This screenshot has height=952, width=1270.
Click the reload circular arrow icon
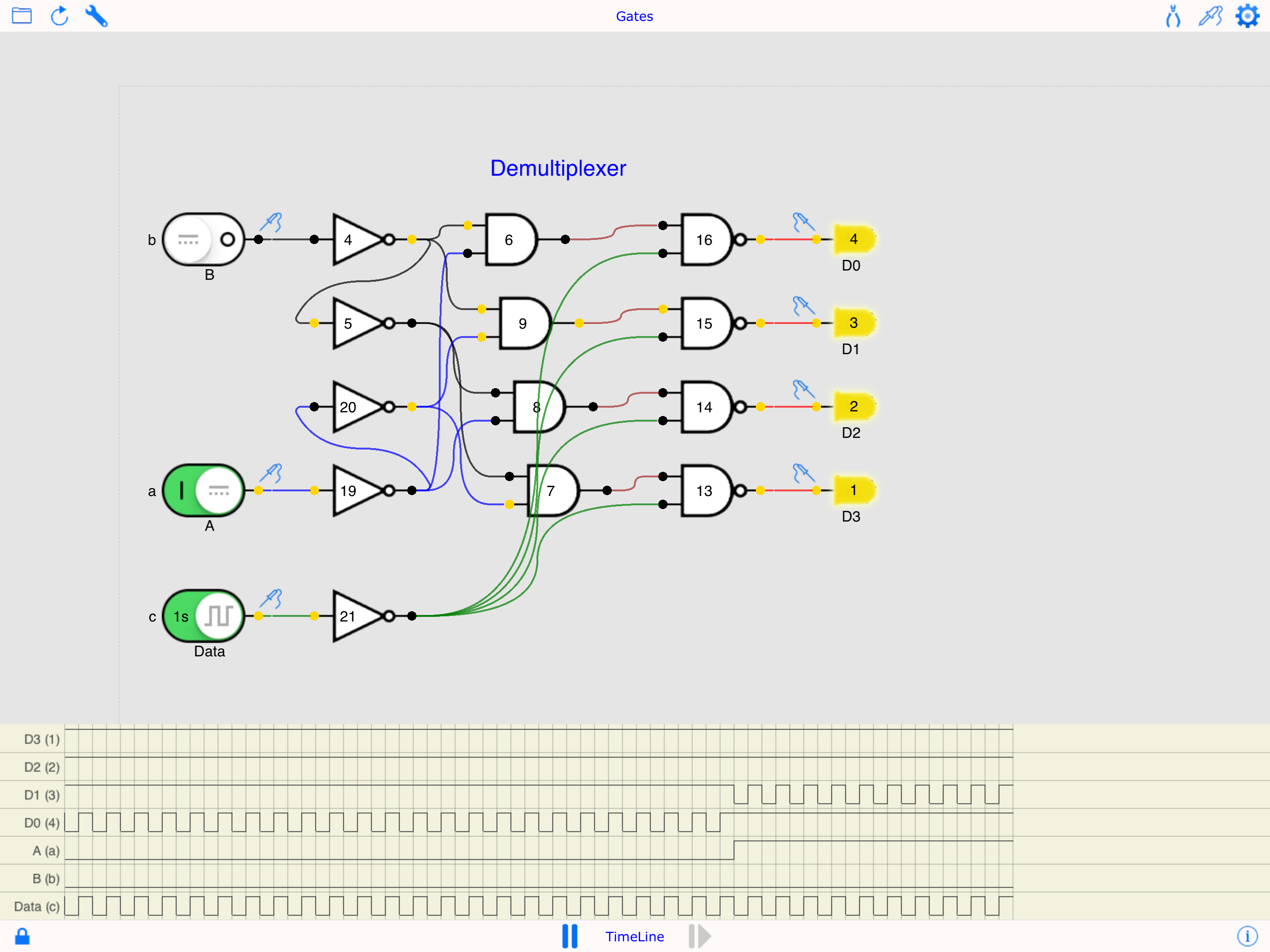60,15
